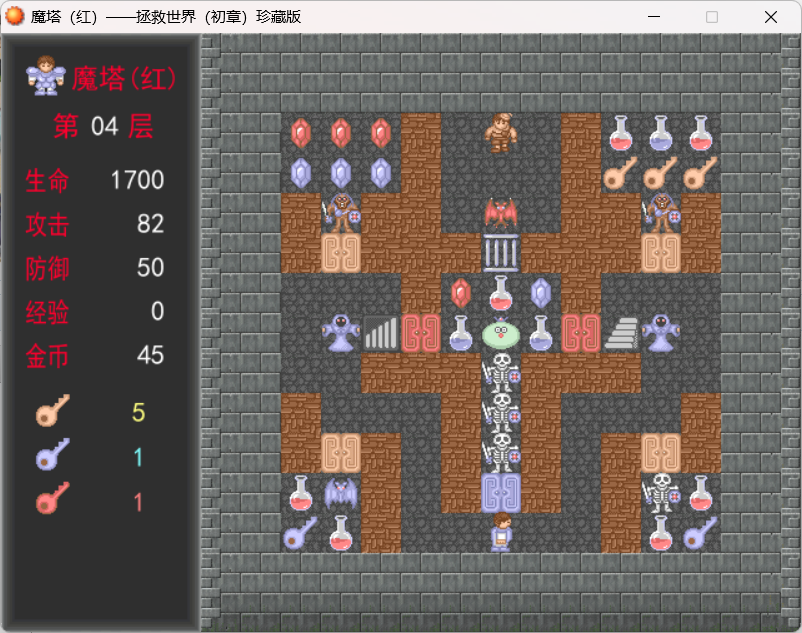Click the rightmost red gem in top-left room
The width and height of the screenshot is (802, 633).
tap(381, 133)
